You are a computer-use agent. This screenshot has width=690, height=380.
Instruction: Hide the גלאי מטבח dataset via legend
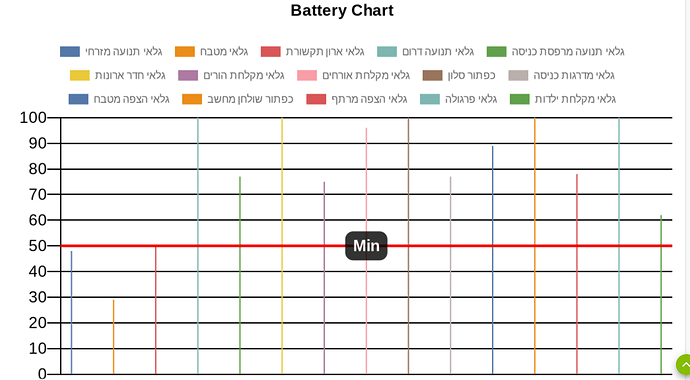tap(211, 51)
